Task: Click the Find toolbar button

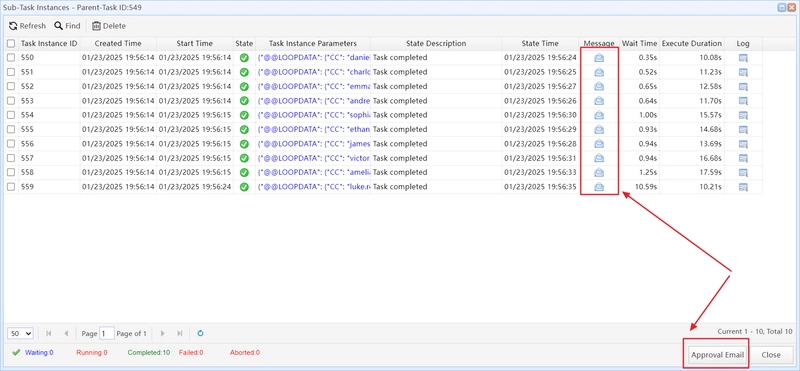Action: [x=67, y=26]
